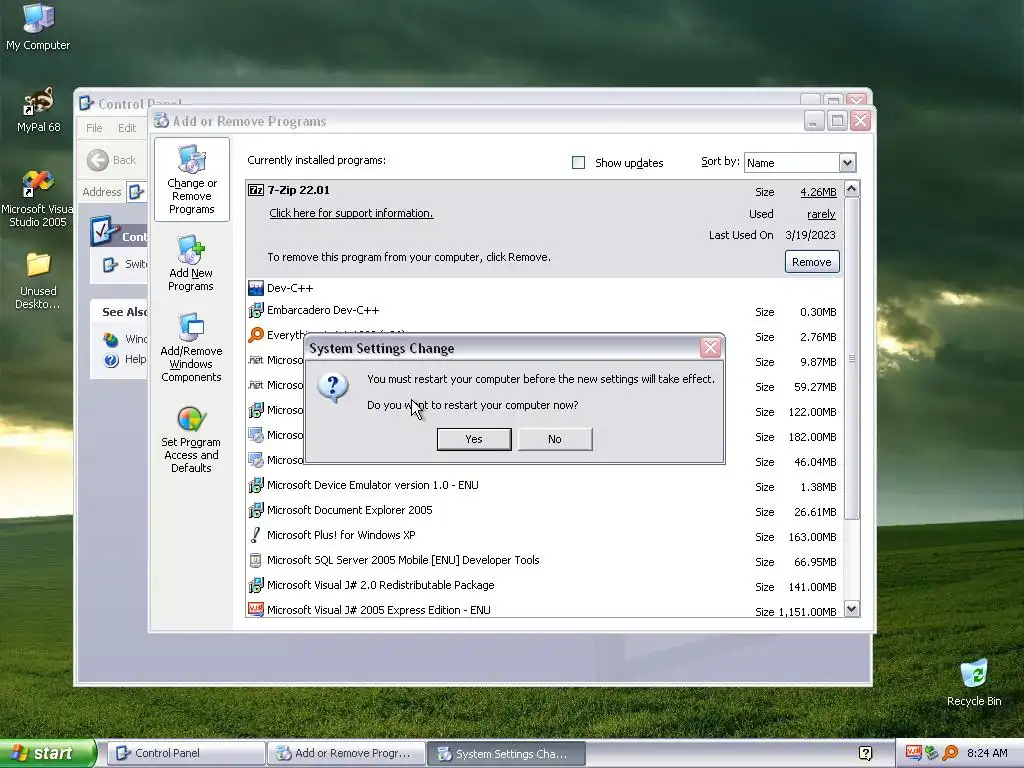Select Microsoft Document Explorer 2005 entry
This screenshot has width=1024, height=768.
(349, 510)
